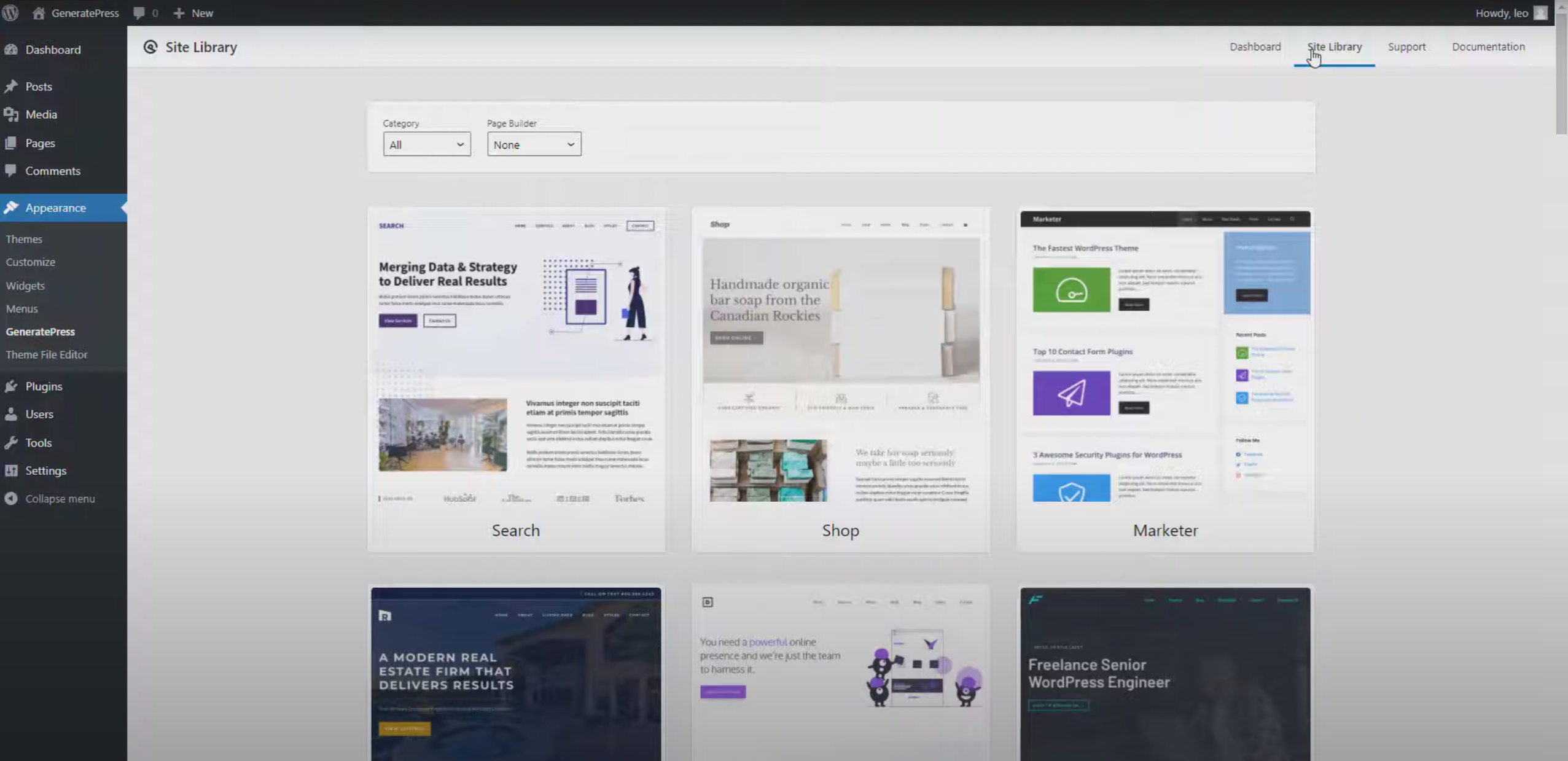Click the Tools wrench icon
Screen dimensions: 1568x761
tap(11, 443)
